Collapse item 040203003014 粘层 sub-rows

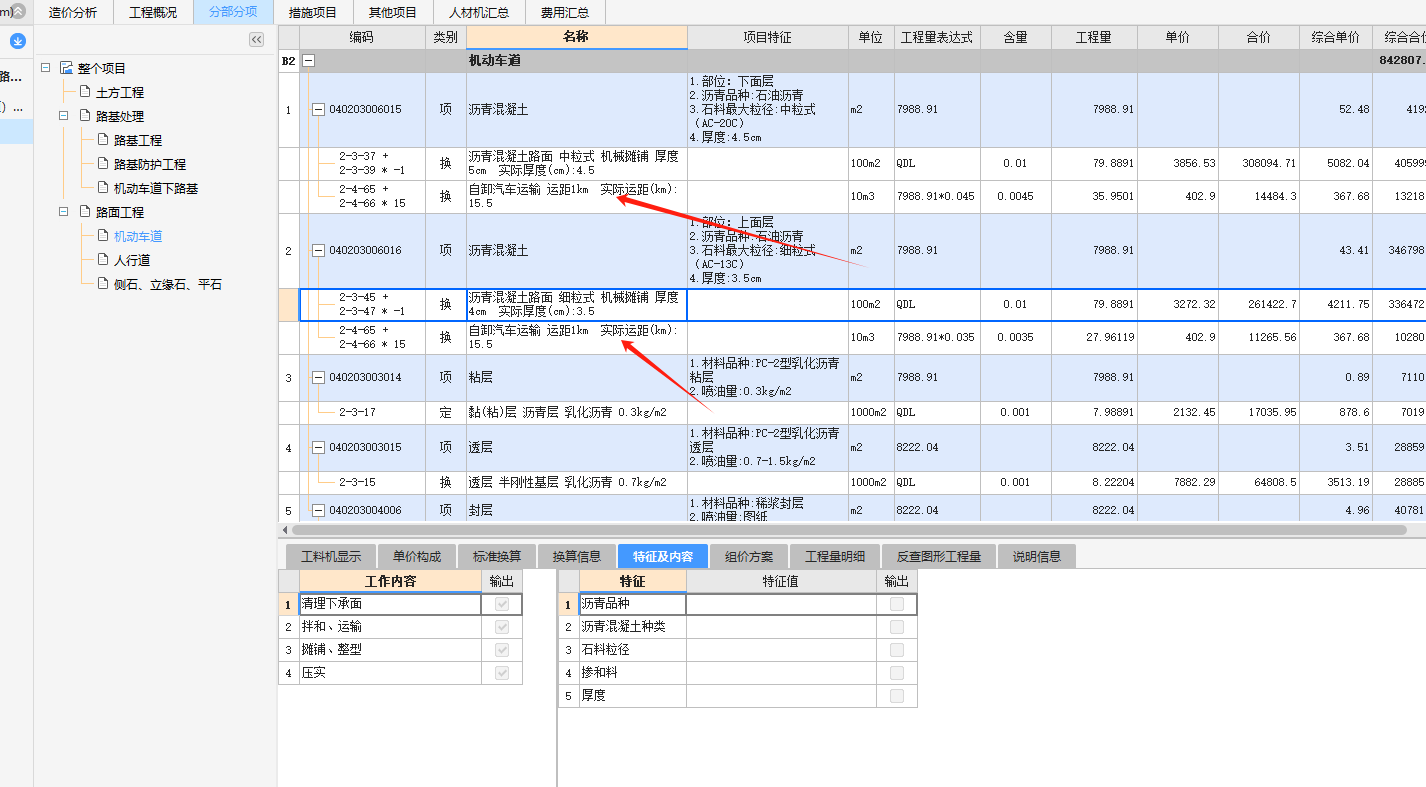[318, 378]
